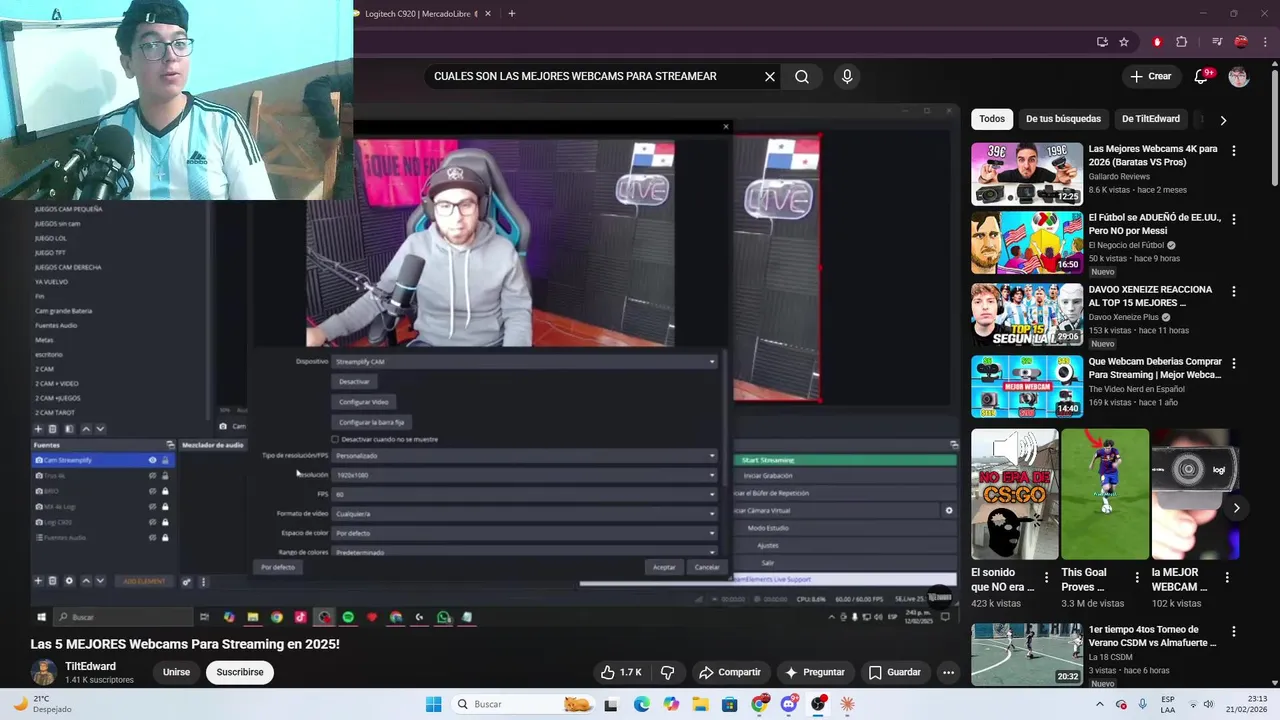
Task: Click add source plus icon in OBS video
Action: coord(38,581)
